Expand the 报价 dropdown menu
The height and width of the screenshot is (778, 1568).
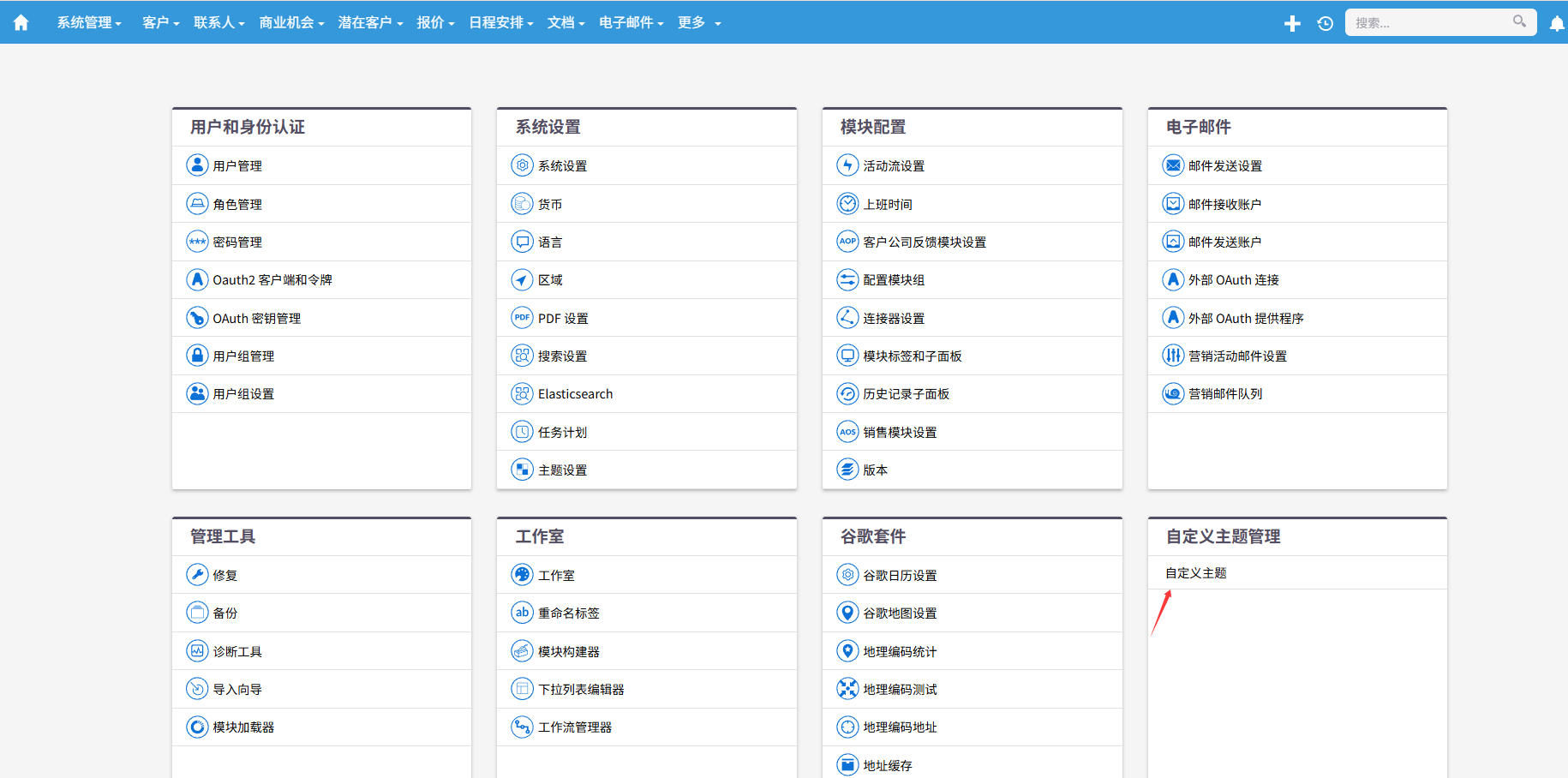pos(435,22)
